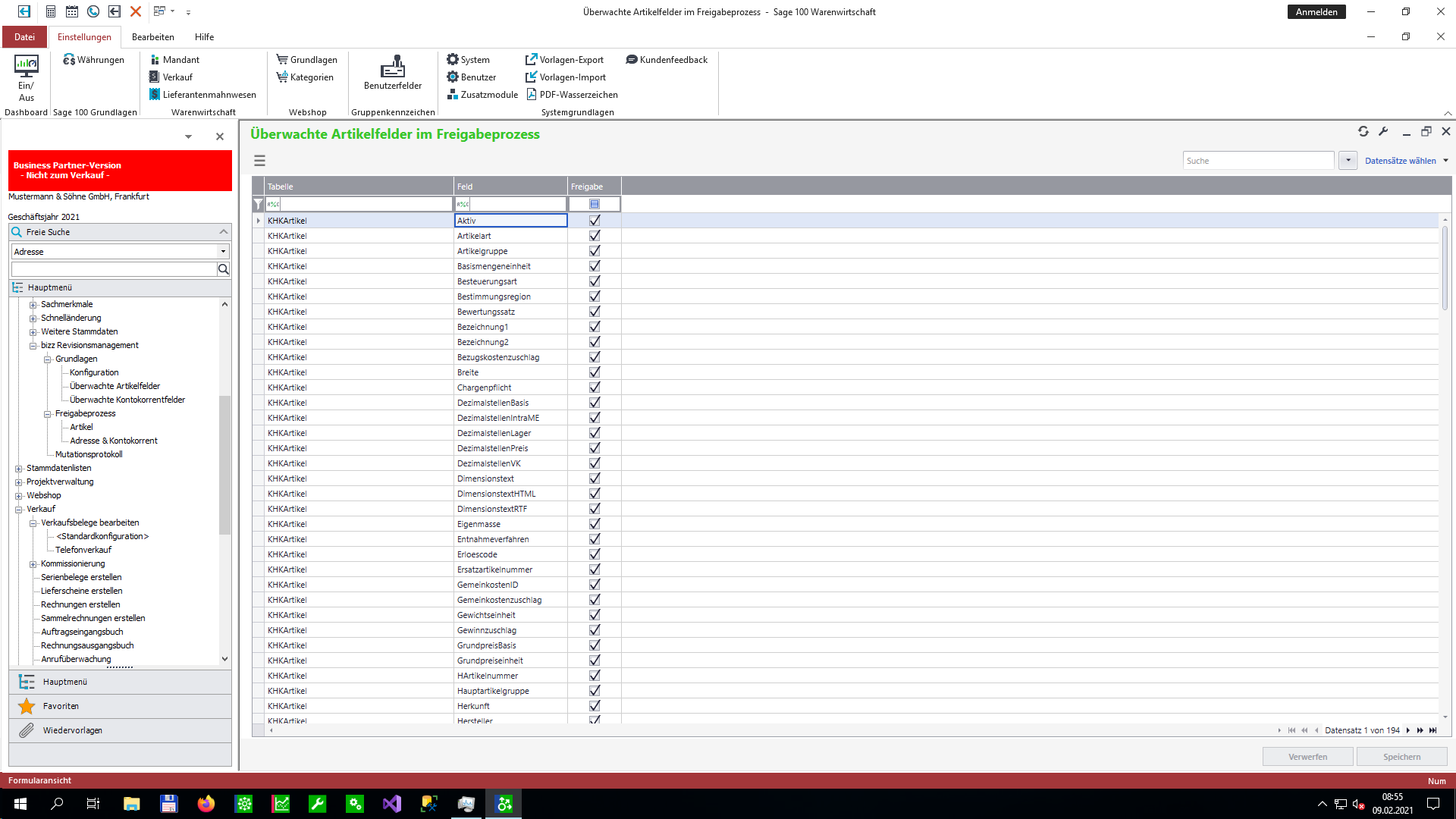Screen dimensions: 1456x819
Task: Open Mutationsprotokoll in tree
Action: (x=89, y=454)
